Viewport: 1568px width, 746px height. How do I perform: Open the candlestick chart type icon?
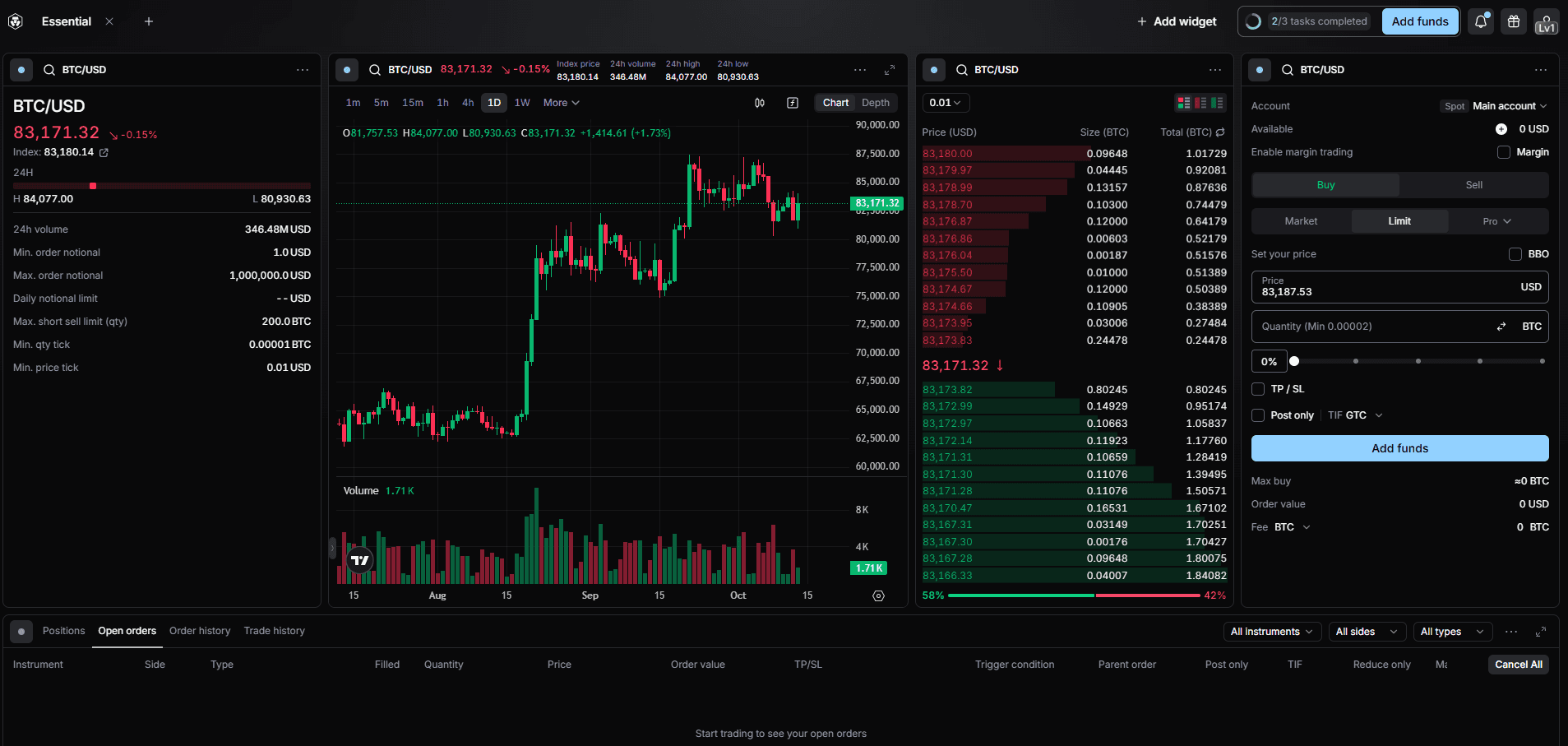click(760, 103)
